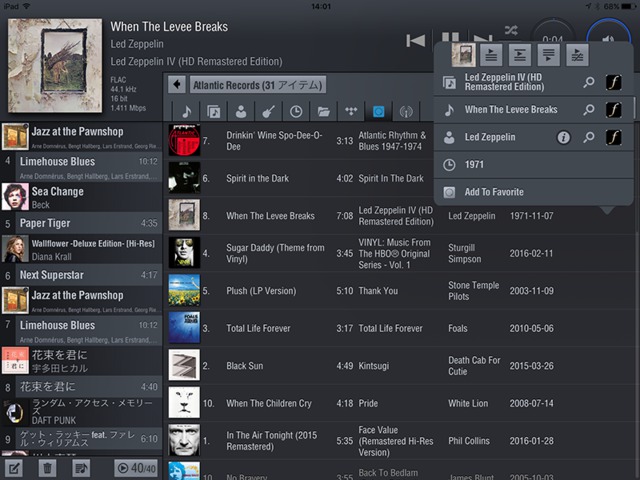Image resolution: width=640 pixels, height=480 pixels.
Task: Switch to the Artists person tab
Action: [x=241, y=111]
